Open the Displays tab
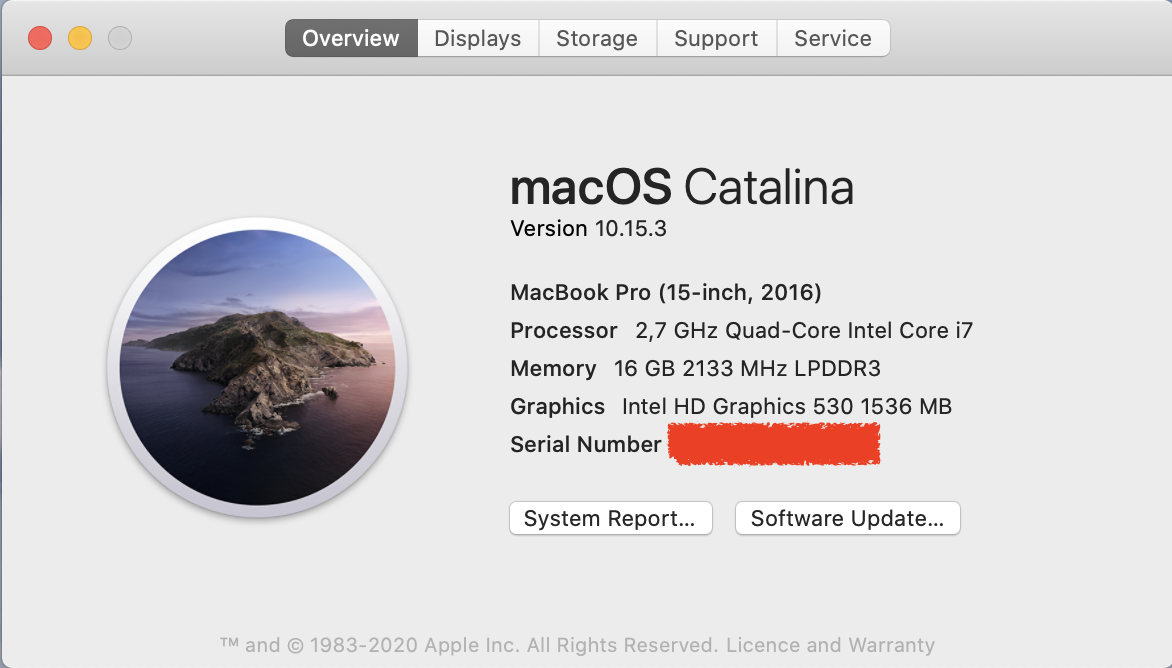1172x668 pixels. [478, 38]
